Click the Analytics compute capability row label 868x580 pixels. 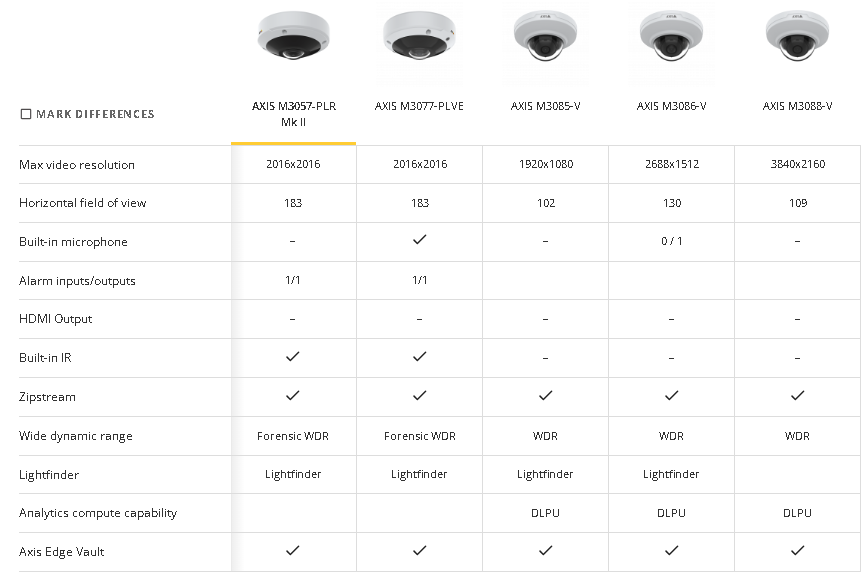pos(98,513)
